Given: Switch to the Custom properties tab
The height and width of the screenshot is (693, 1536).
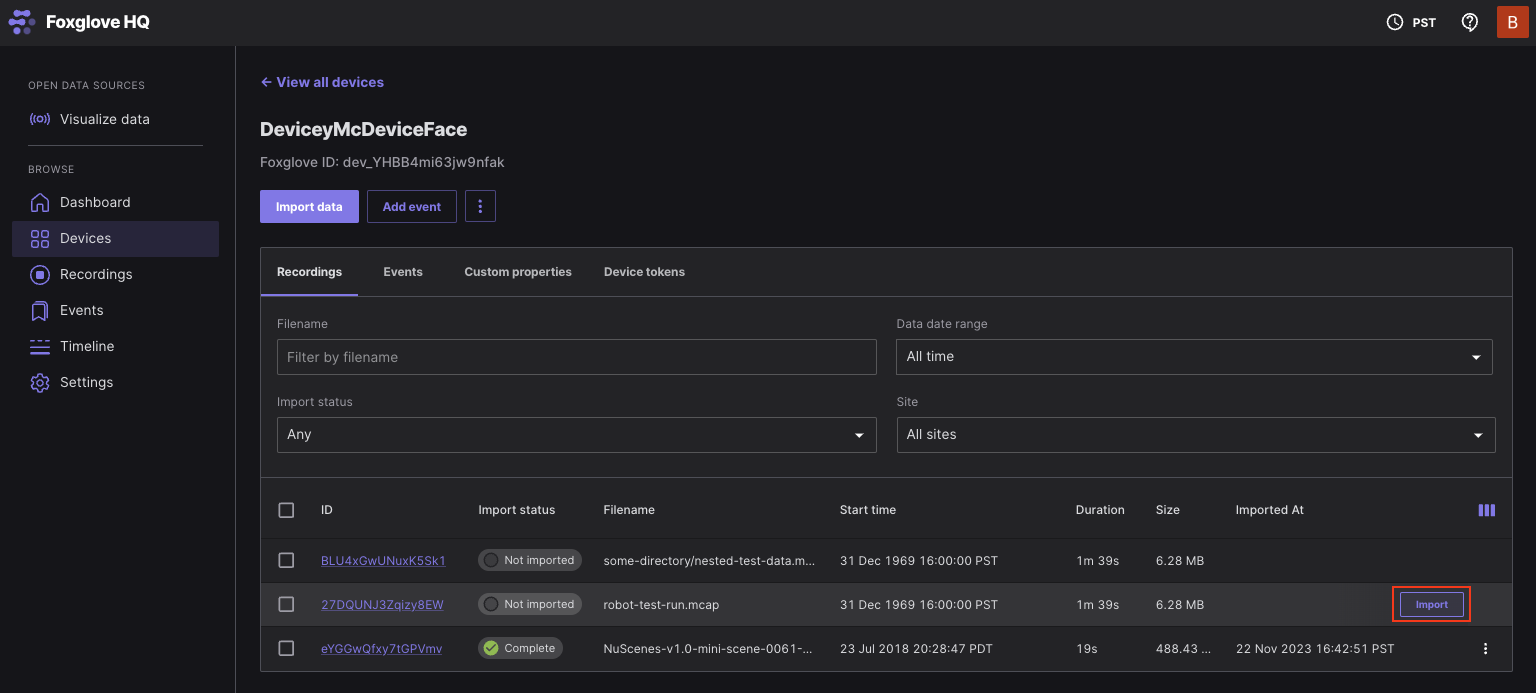Looking at the screenshot, I should [517, 271].
